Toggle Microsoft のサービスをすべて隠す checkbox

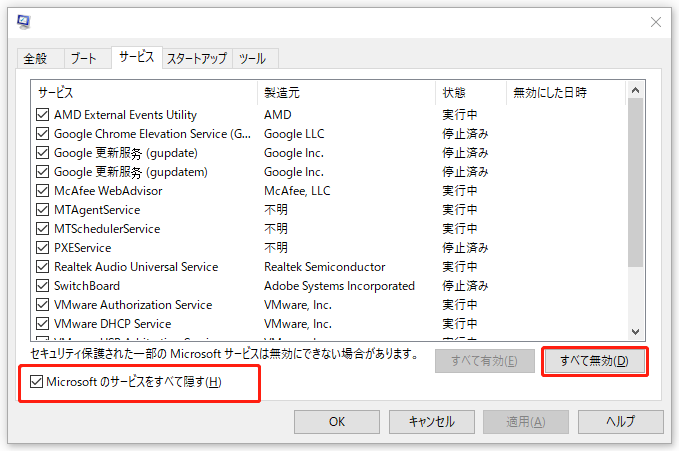[x=36, y=382]
